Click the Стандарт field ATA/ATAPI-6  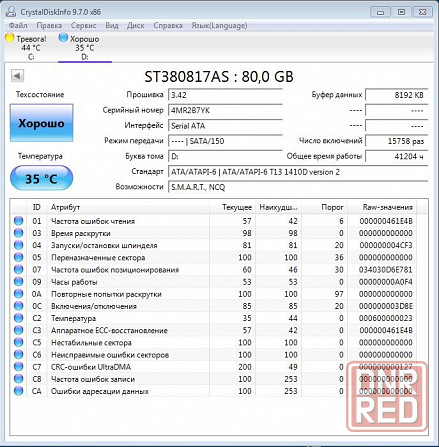coord(298,172)
